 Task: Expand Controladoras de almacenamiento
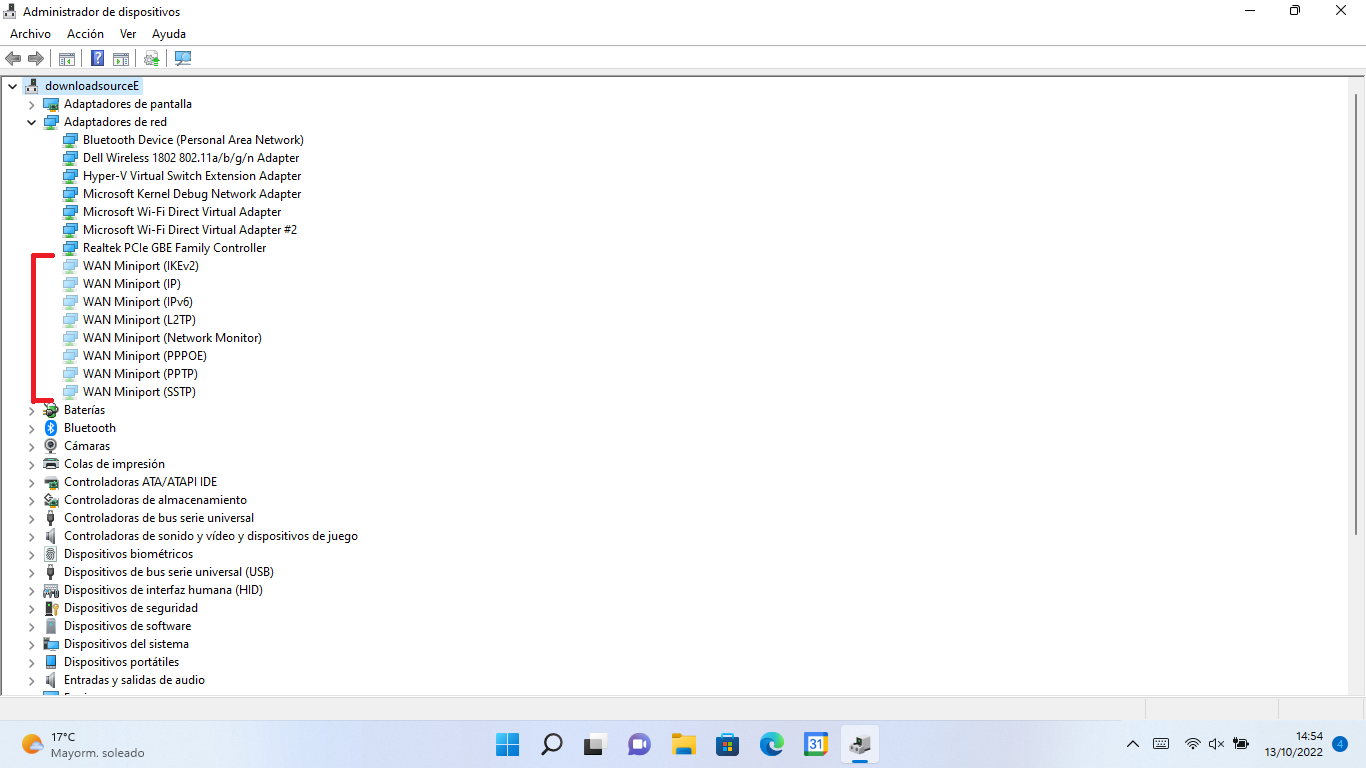(x=31, y=500)
